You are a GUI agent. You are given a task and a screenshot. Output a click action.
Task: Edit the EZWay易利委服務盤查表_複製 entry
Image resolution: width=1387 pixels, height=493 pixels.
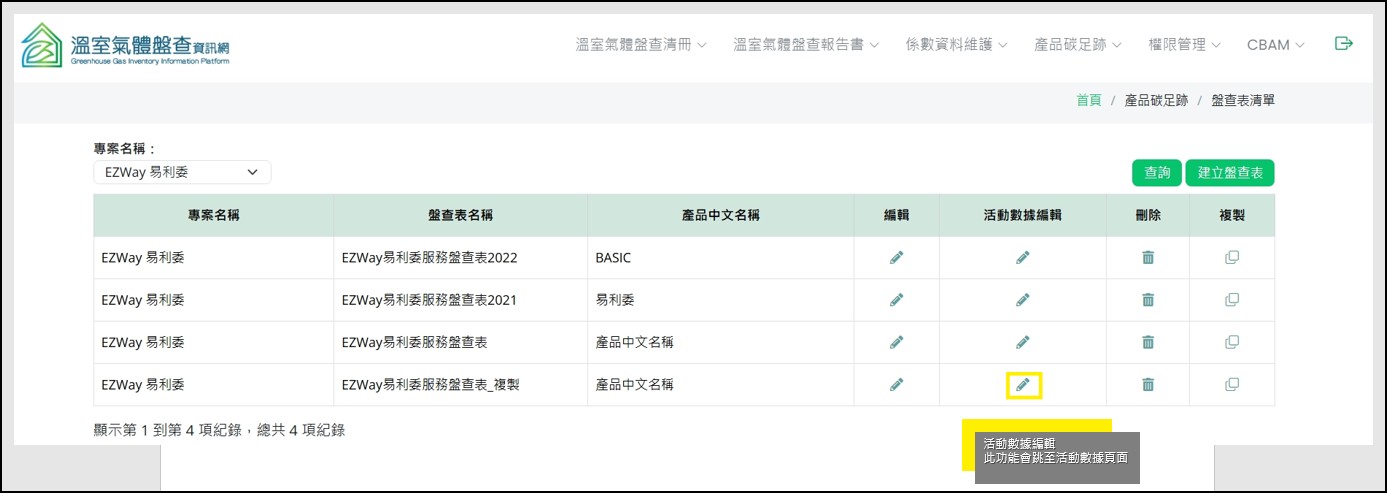pos(896,385)
